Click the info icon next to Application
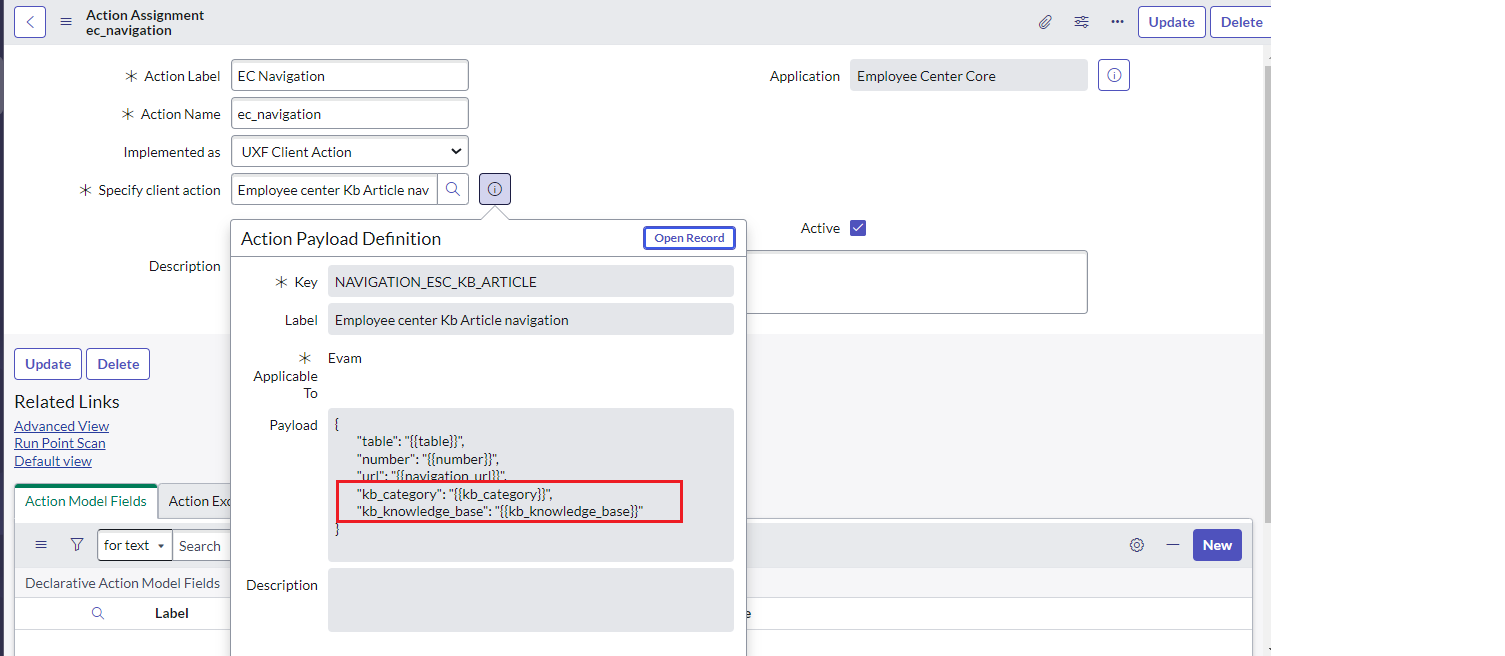This screenshot has height=656, width=1505. 1114,75
